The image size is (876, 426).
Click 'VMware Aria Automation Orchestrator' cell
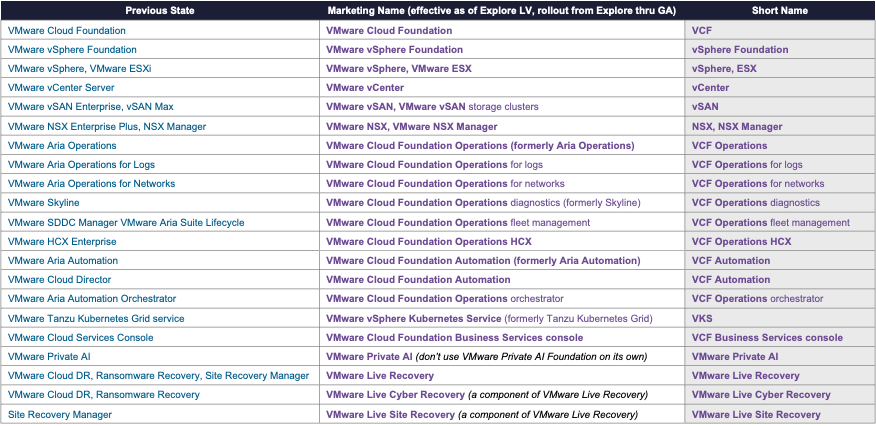tap(160, 299)
